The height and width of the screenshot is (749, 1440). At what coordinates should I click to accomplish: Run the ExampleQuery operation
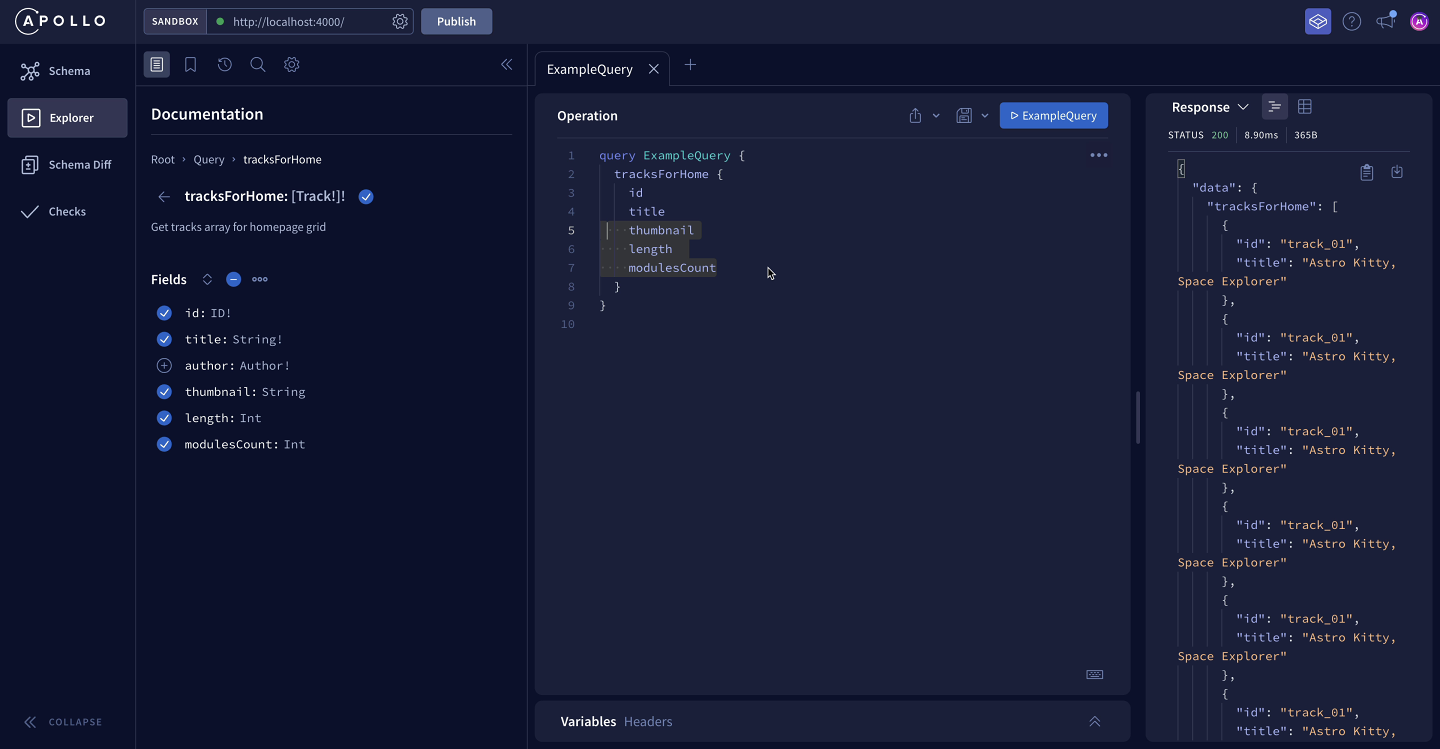tap(1054, 116)
